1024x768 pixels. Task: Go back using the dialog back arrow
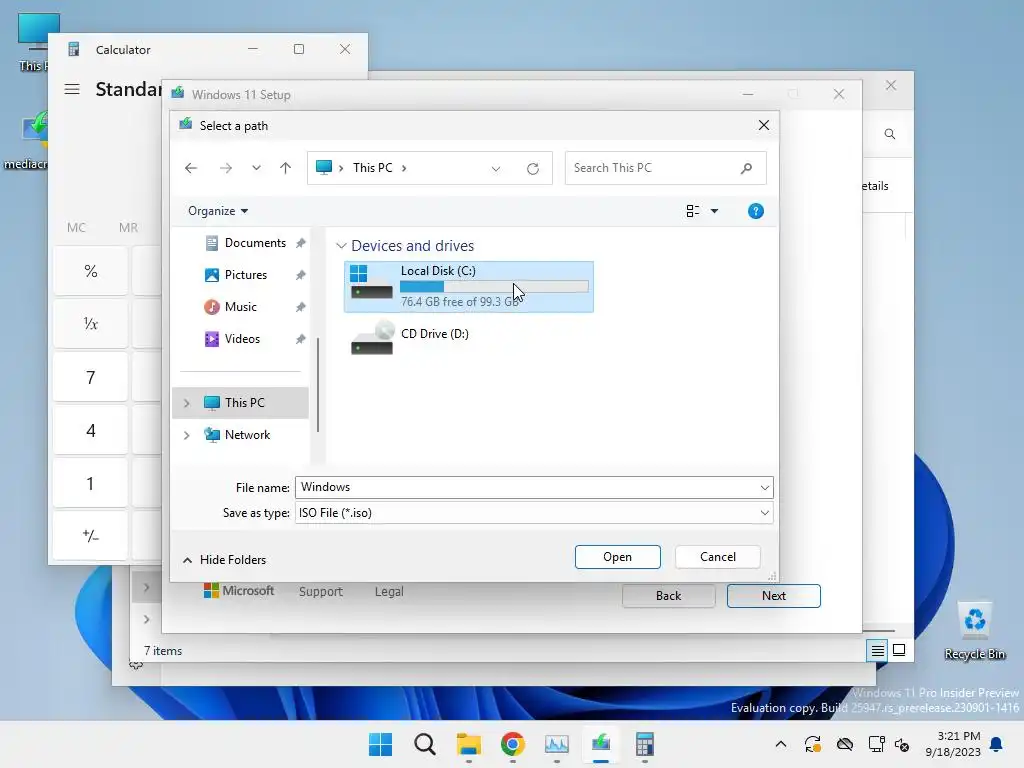[x=191, y=168]
